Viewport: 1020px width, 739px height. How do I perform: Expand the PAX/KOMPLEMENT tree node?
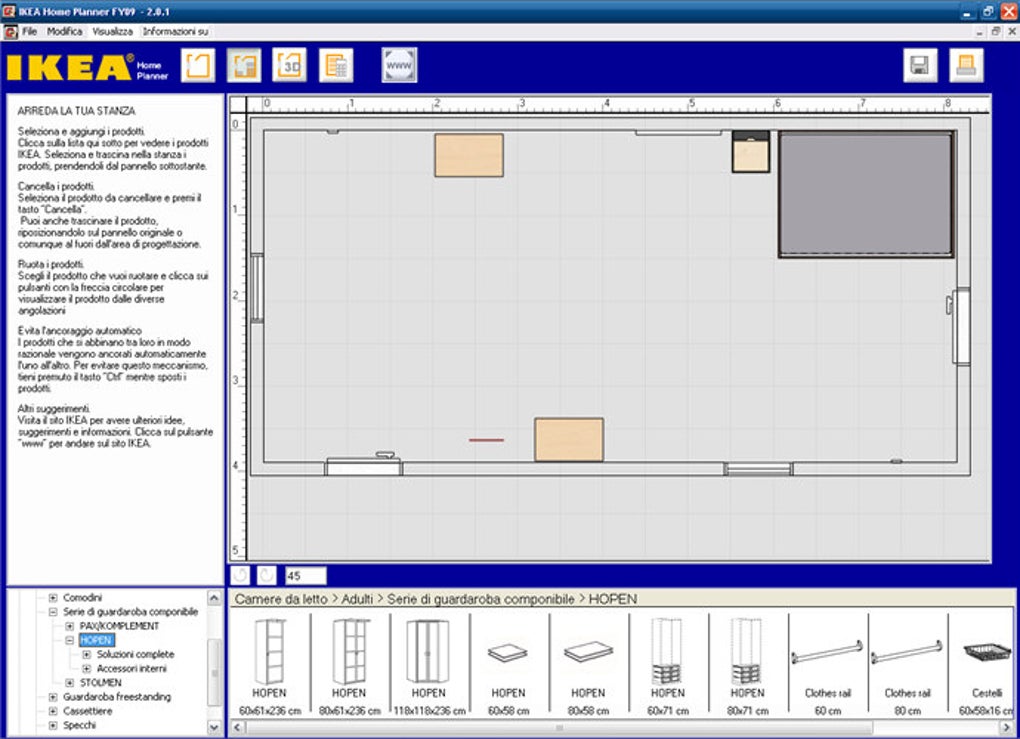(70, 626)
